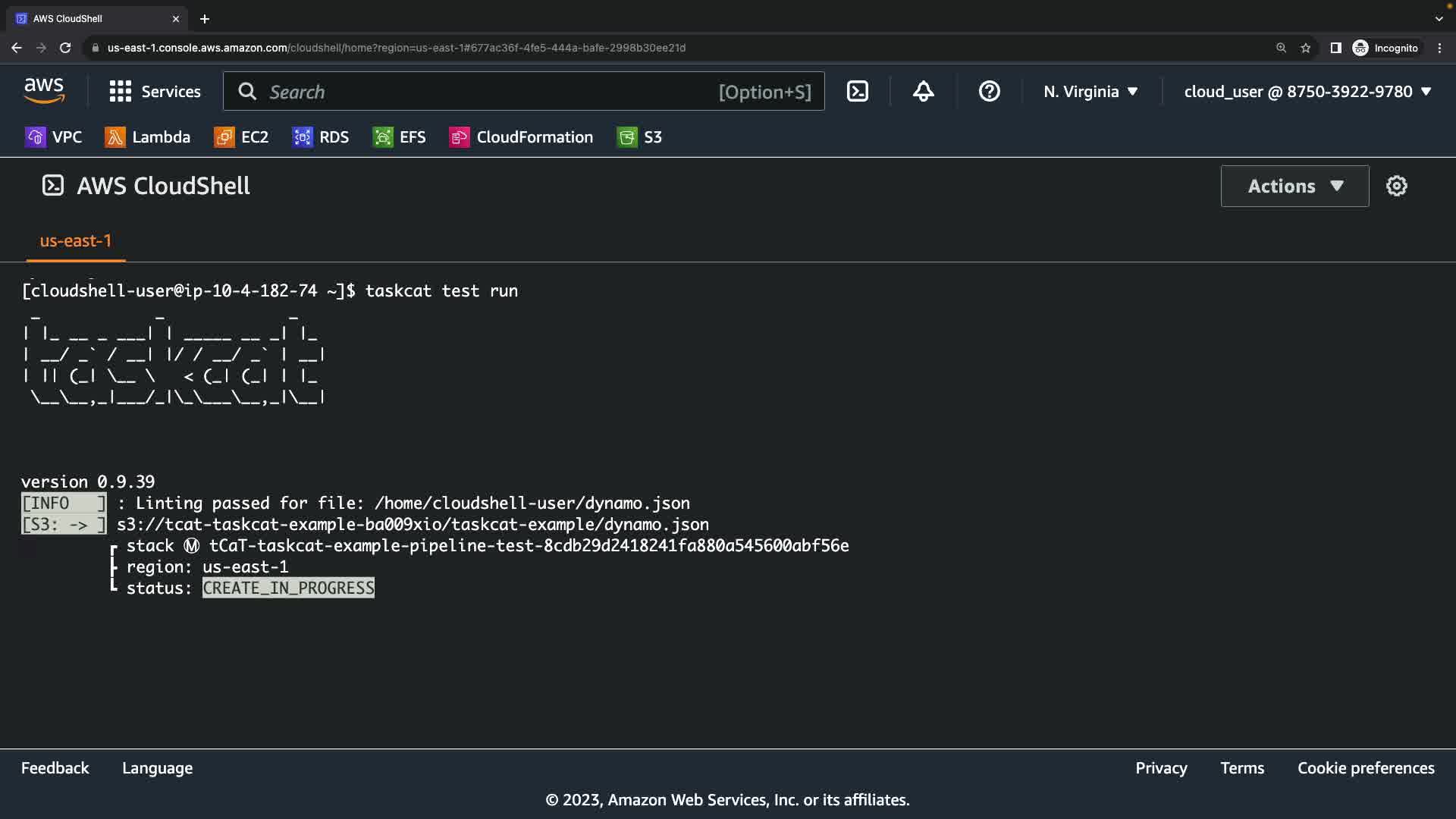The width and height of the screenshot is (1456, 819).
Task: Open the help question mark icon
Action: pos(989,92)
